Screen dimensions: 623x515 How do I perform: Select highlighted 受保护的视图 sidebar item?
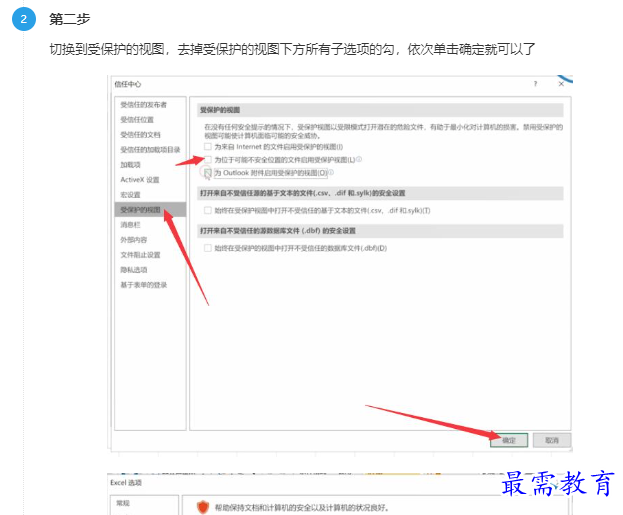point(150,210)
